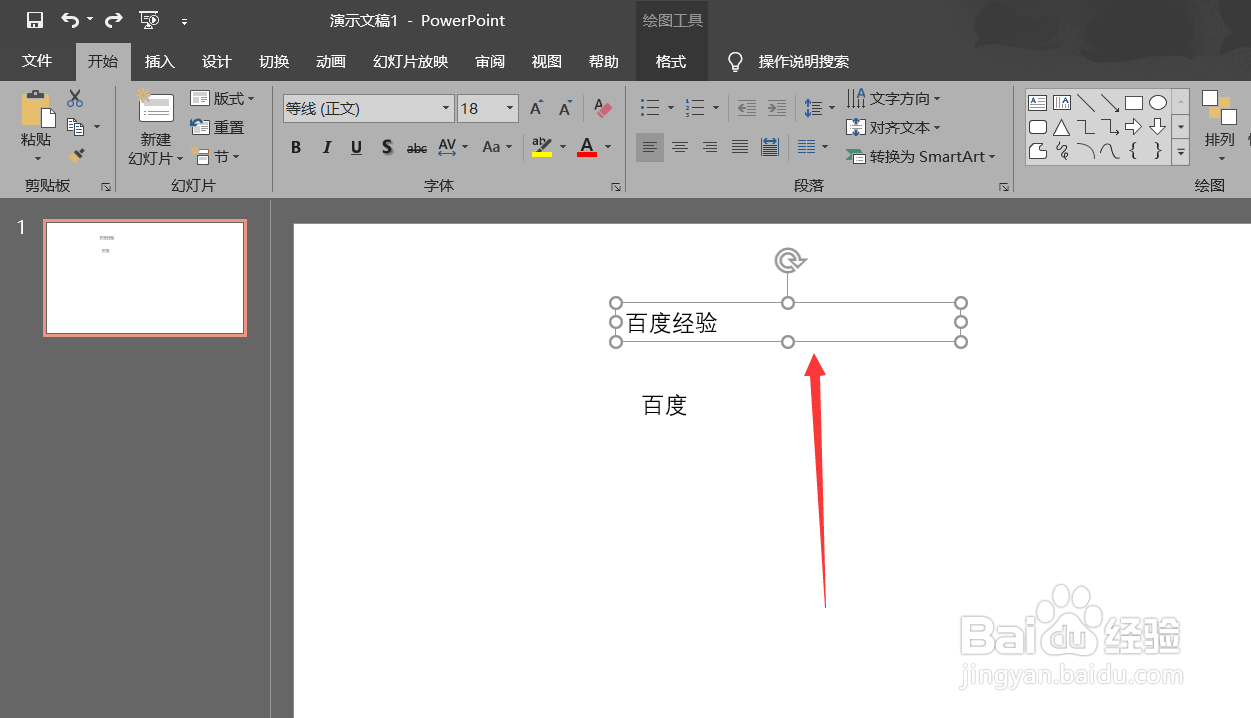Select the triangle shape in shapes gallery

click(x=1062, y=127)
